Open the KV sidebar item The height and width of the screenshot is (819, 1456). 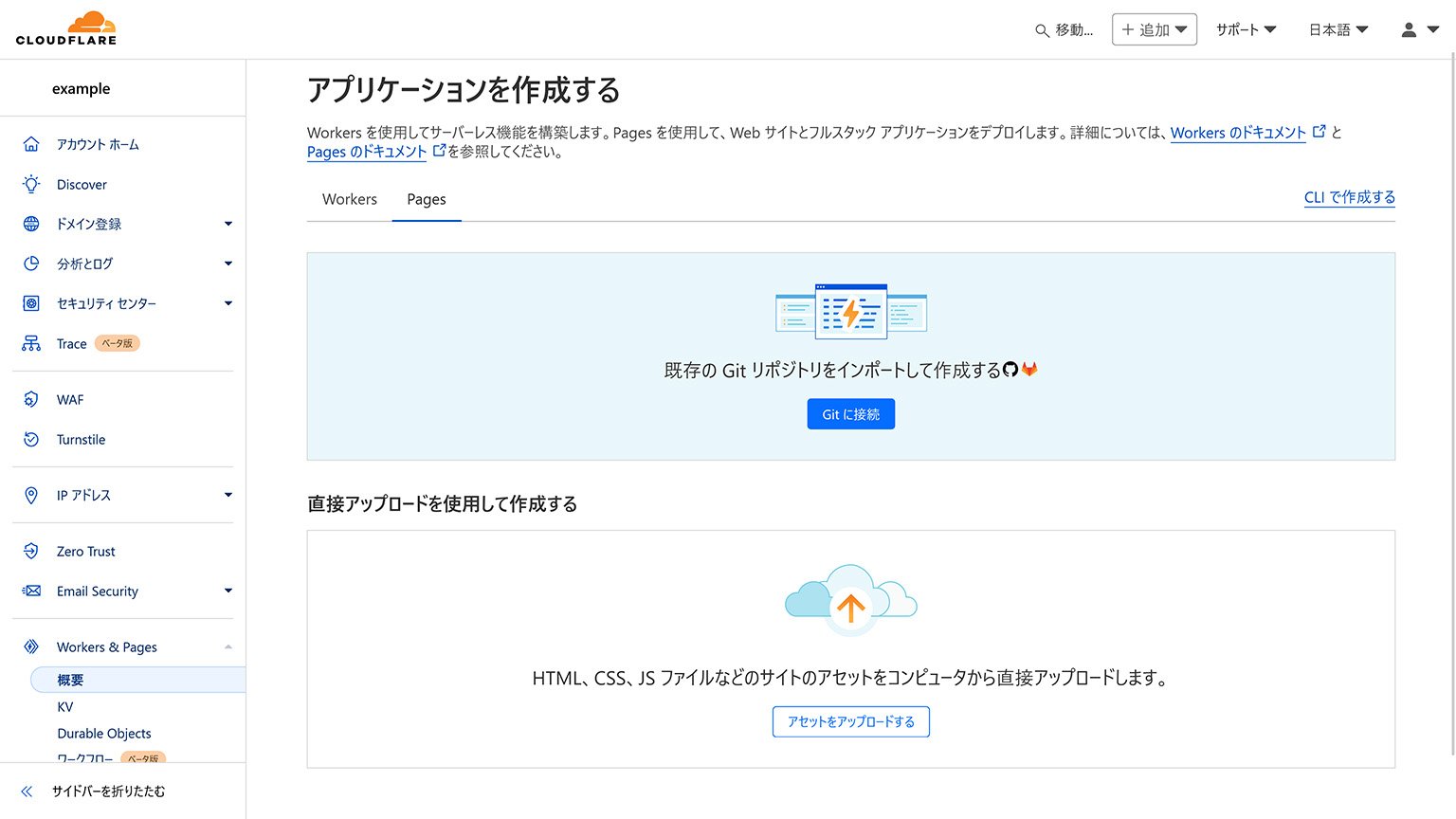65,706
